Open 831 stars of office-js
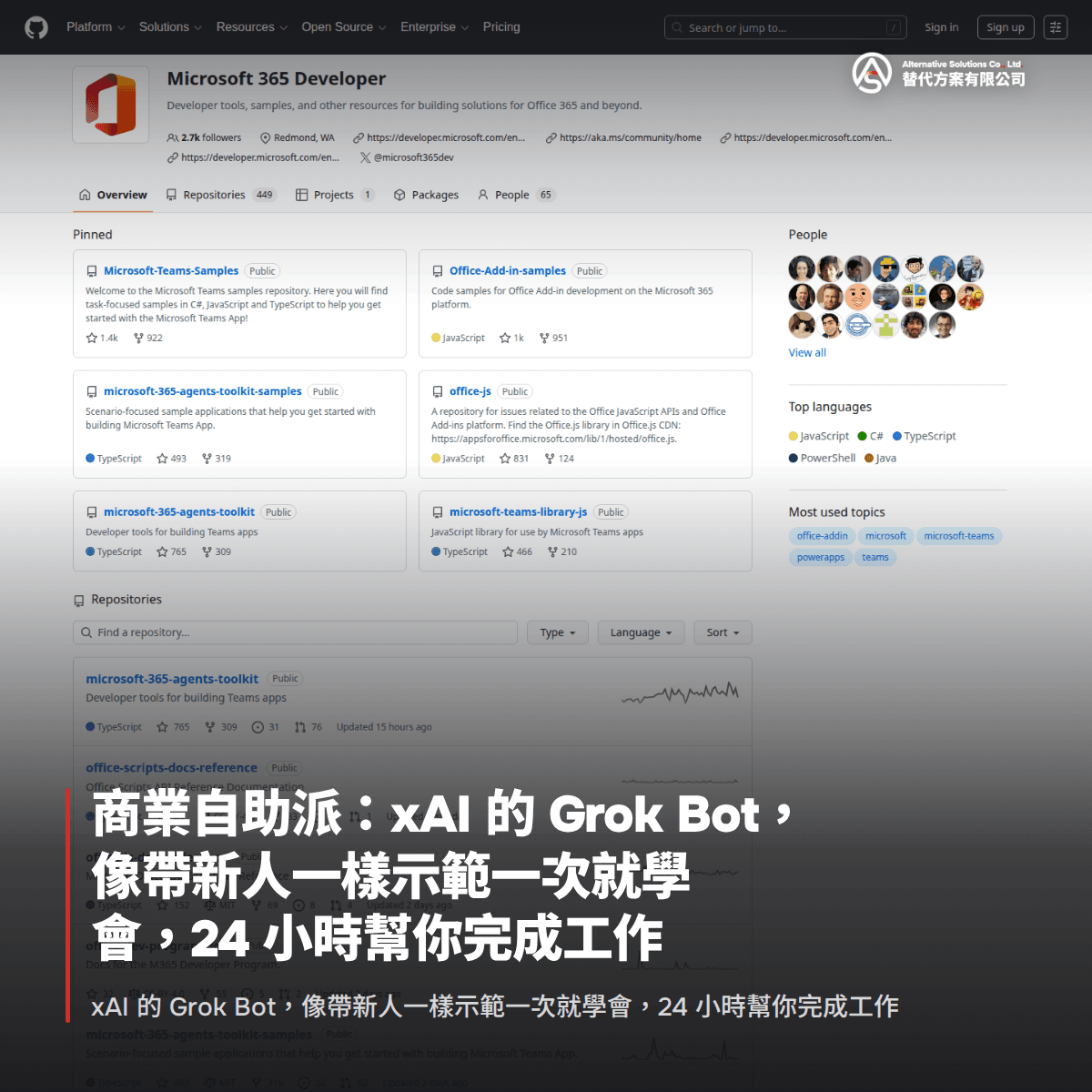 [514, 459]
